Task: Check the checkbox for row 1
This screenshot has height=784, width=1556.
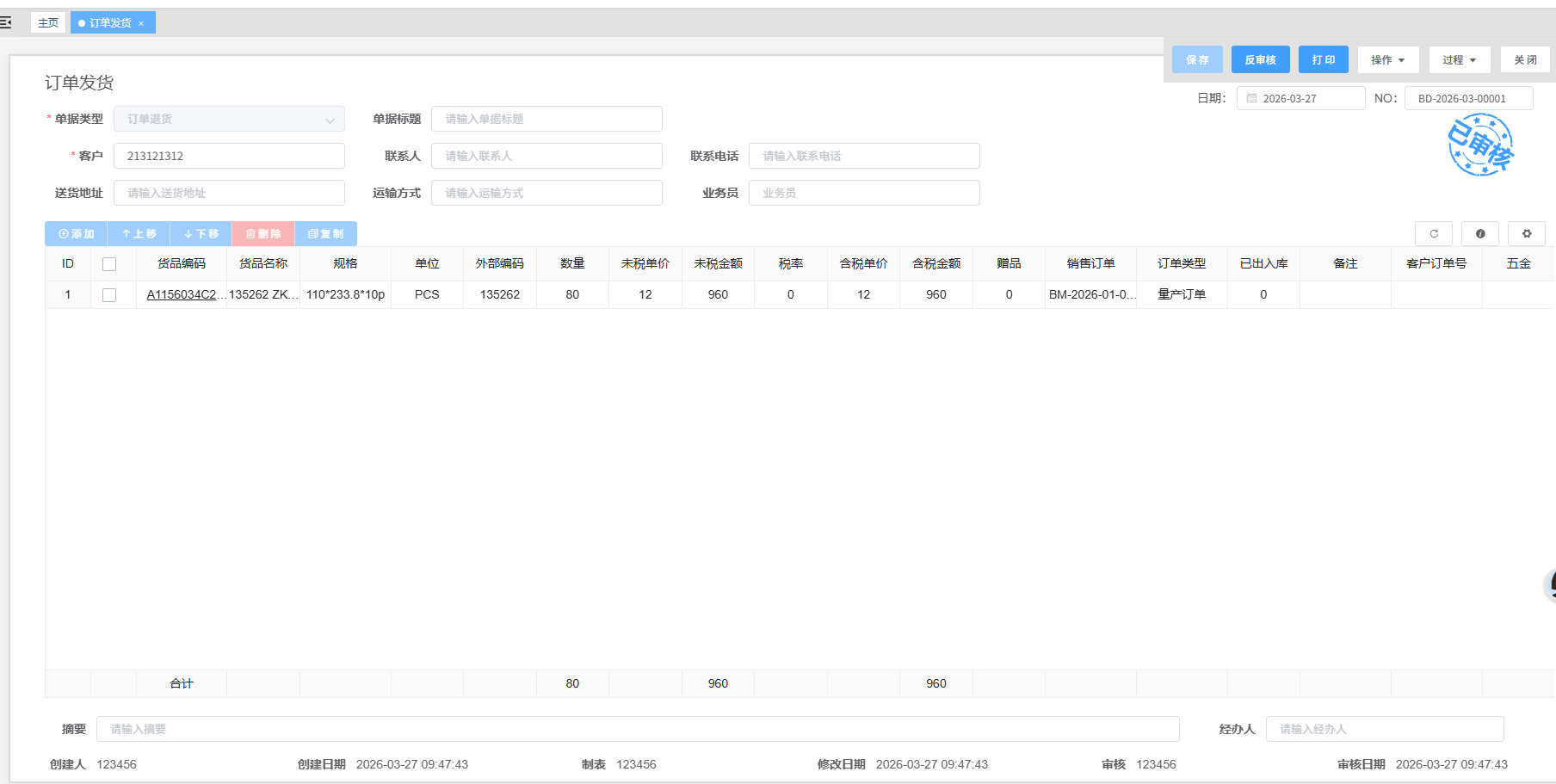Action: click(109, 294)
